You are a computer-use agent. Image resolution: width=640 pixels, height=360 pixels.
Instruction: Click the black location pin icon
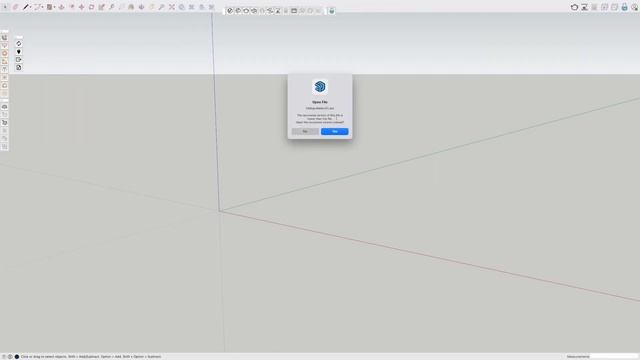click(x=18, y=52)
